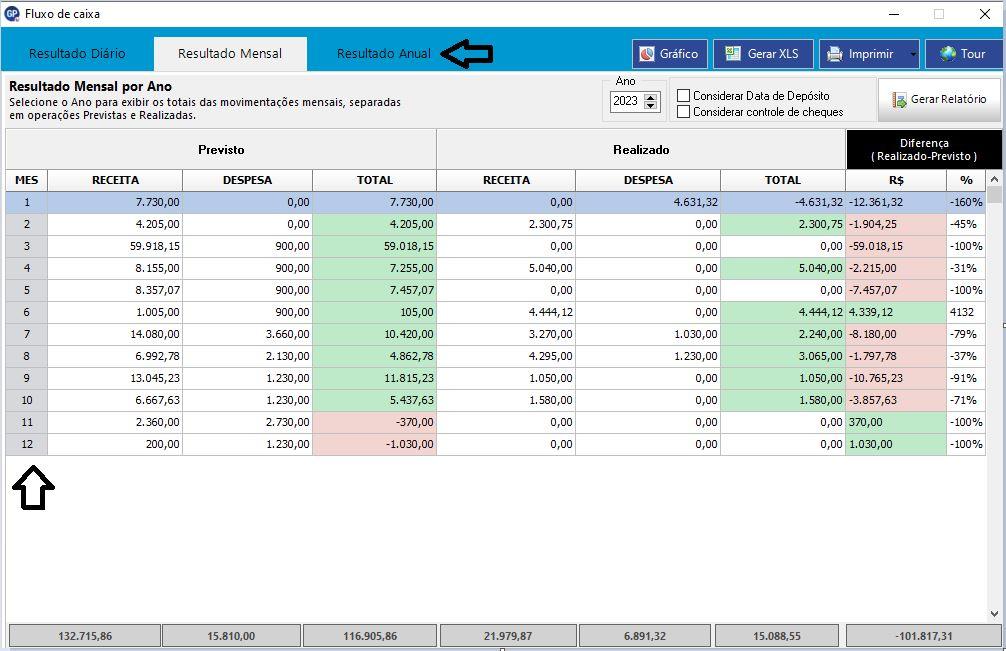Image resolution: width=1006 pixels, height=651 pixels.
Task: Click the 132.715,86 footer total
Action: 85,636
